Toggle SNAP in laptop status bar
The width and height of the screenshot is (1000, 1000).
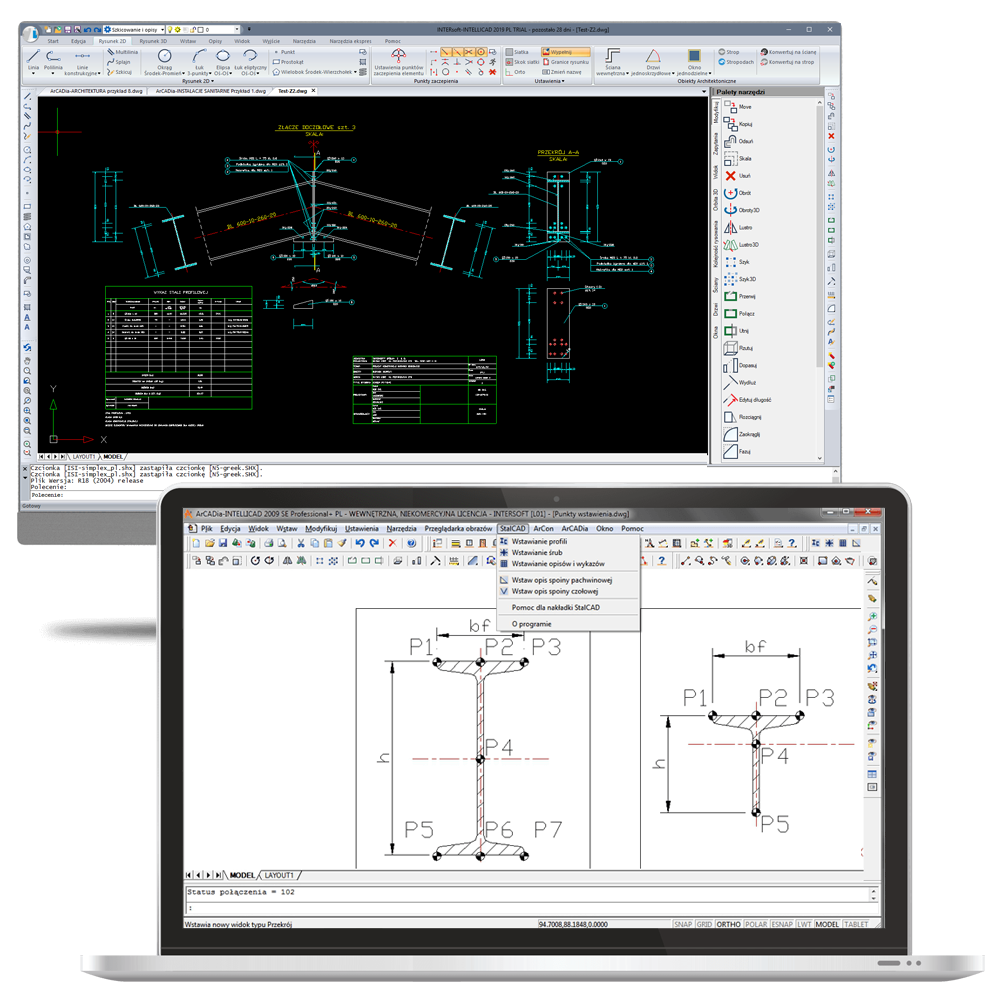point(683,925)
